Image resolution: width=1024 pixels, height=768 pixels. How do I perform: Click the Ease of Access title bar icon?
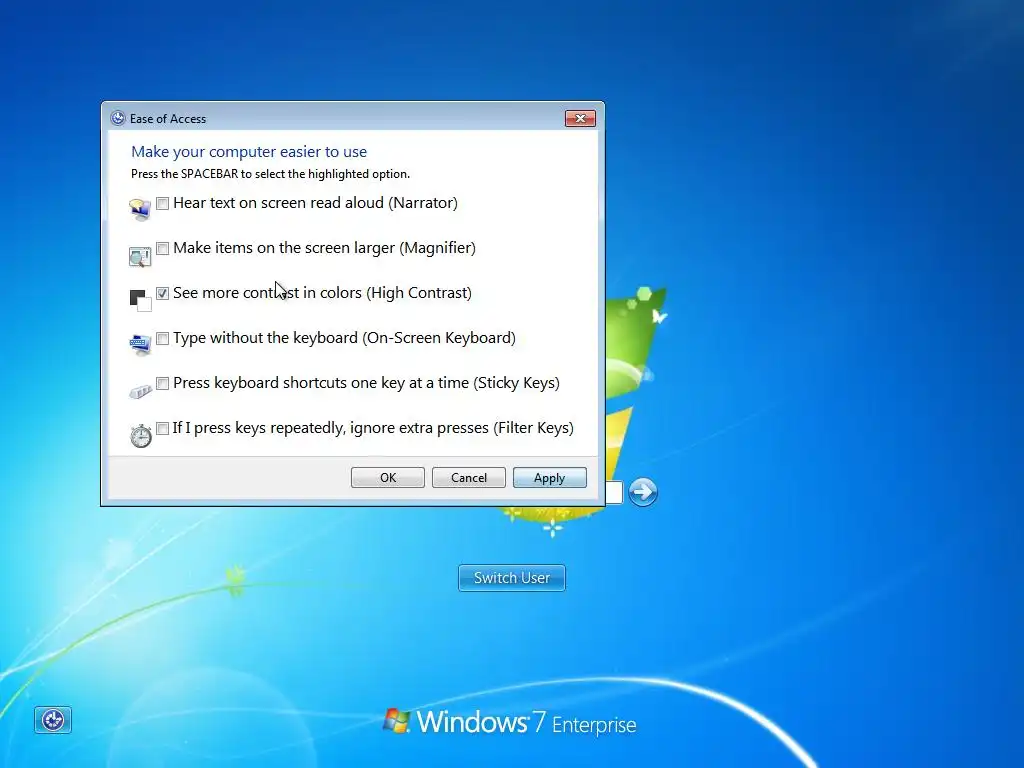point(118,118)
